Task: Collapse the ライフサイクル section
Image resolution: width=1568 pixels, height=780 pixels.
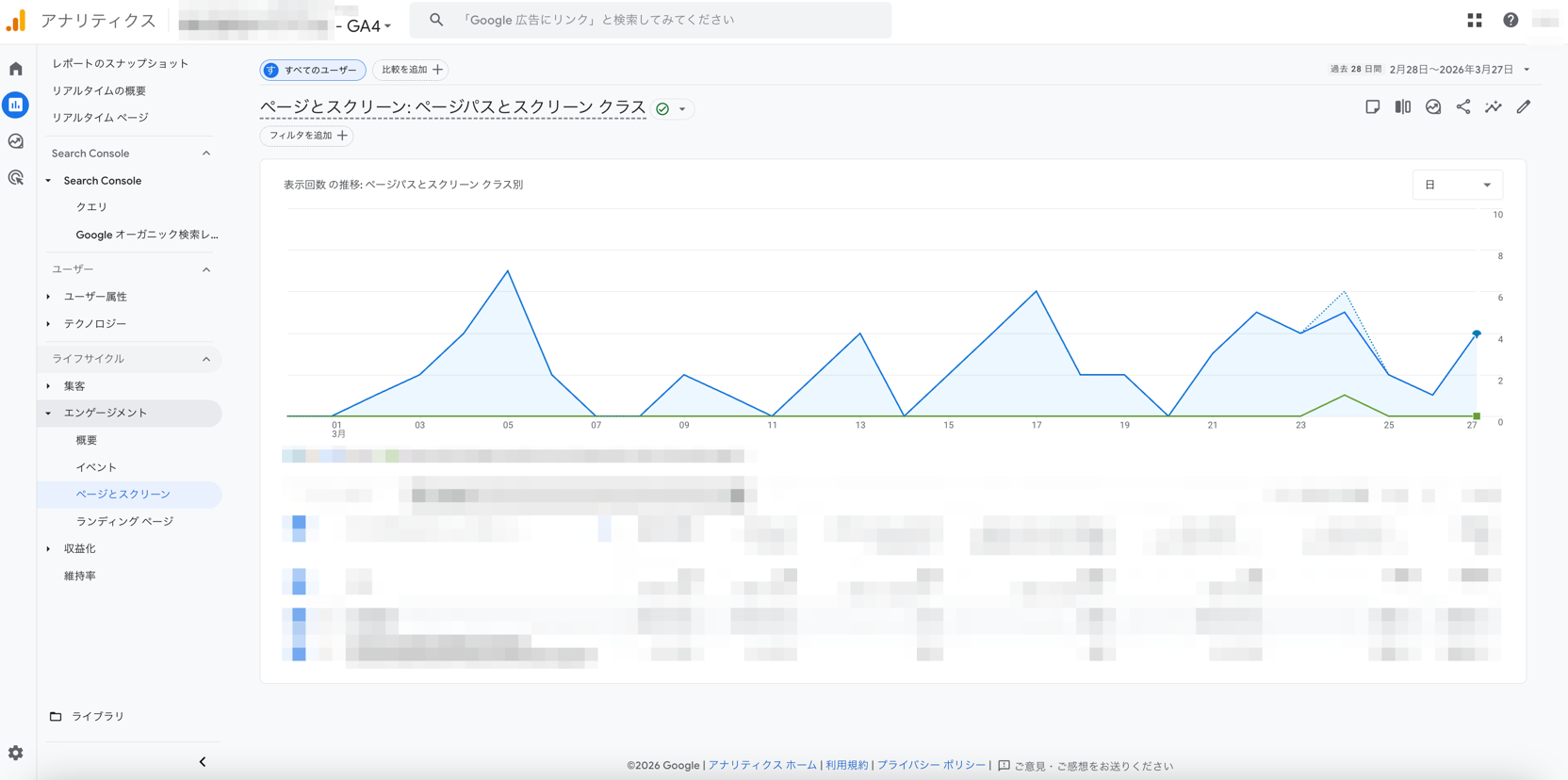Action: (206, 359)
